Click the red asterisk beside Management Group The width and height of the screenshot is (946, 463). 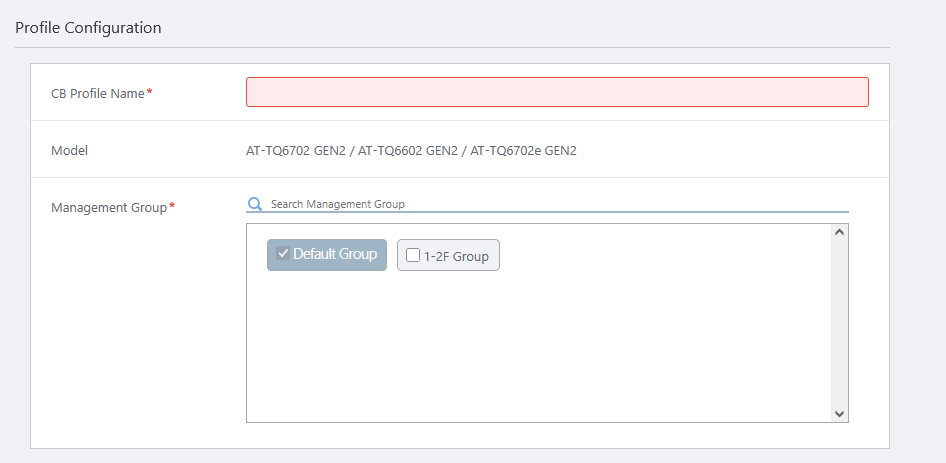[172, 207]
